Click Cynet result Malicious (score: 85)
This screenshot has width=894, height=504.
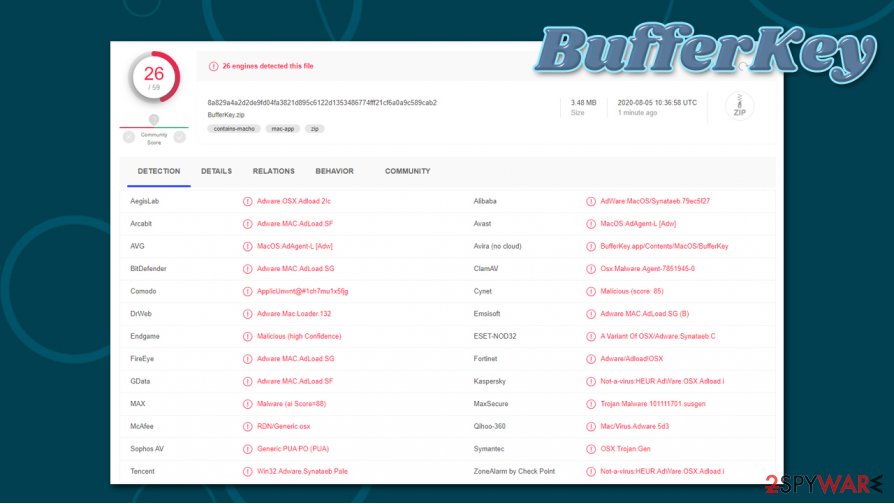tap(631, 291)
